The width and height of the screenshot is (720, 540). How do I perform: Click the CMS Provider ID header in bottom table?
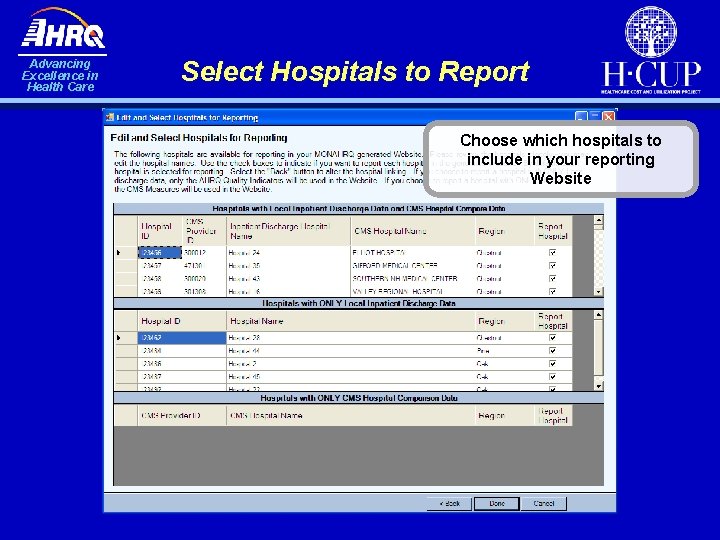coord(182,416)
